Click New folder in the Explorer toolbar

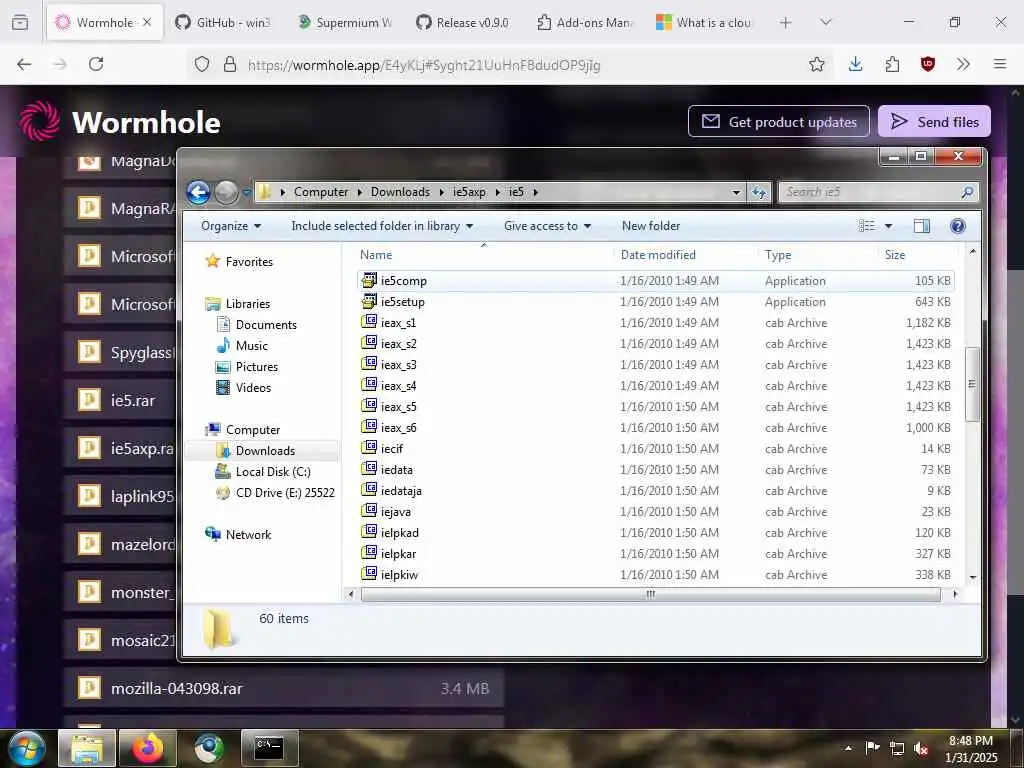click(650, 226)
